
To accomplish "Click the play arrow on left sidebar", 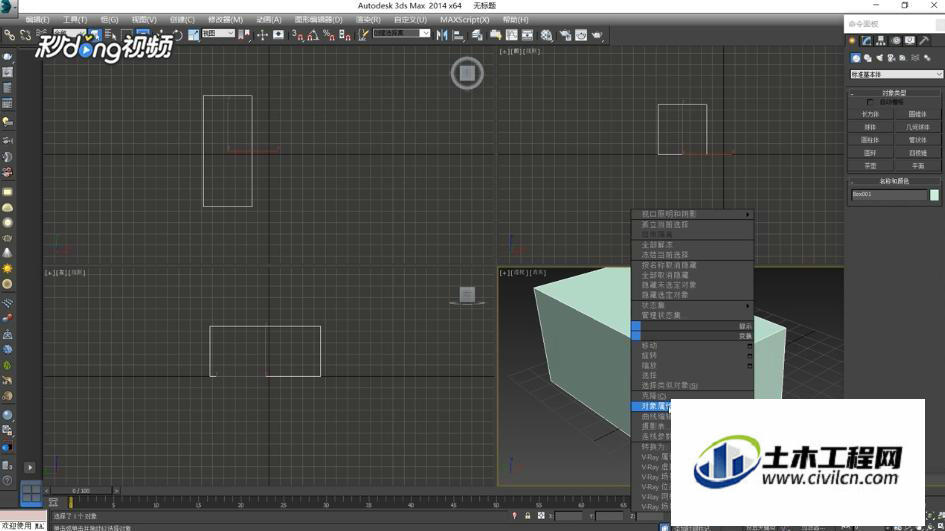I will [30, 467].
